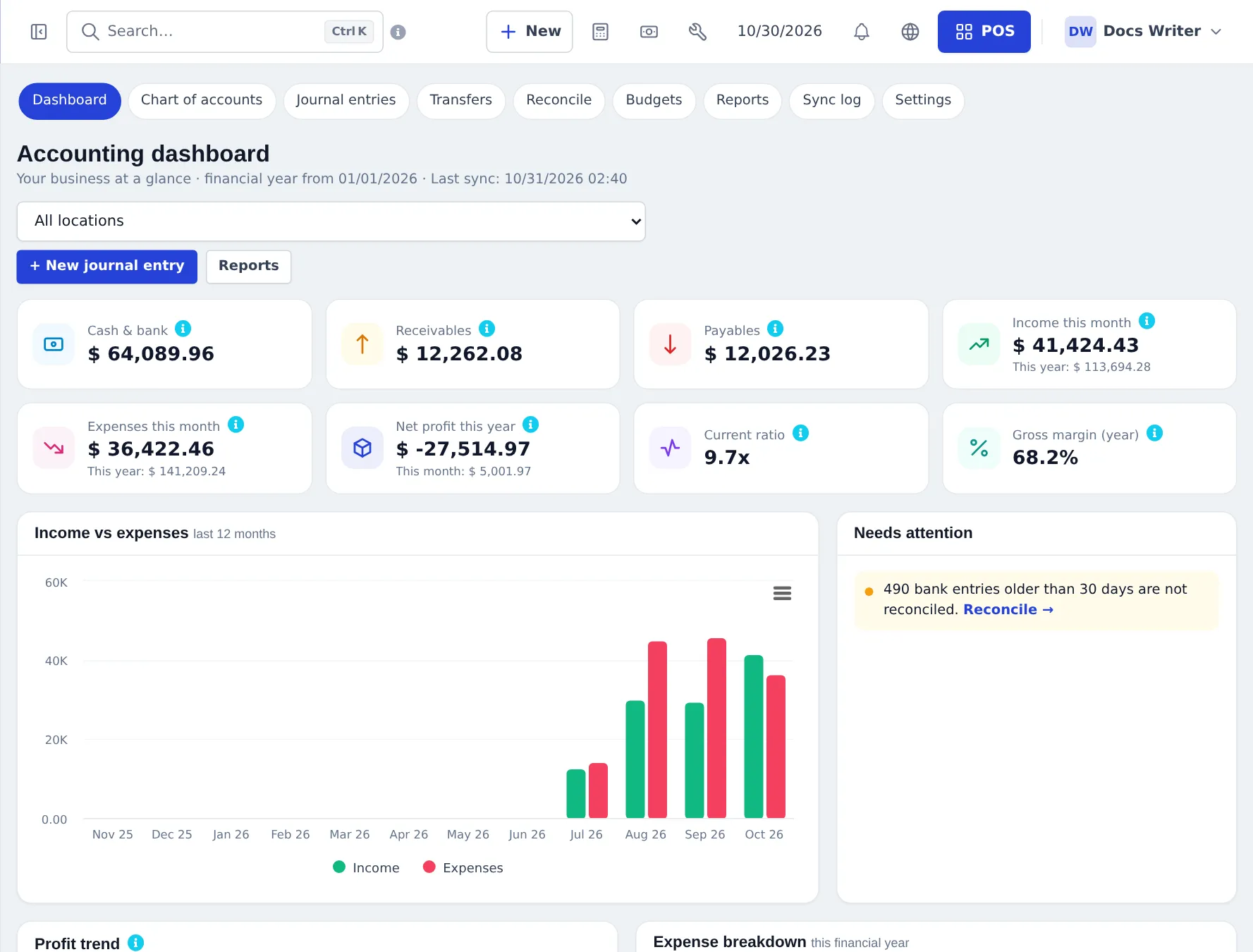1253x952 pixels.
Task: Open the globe language icon
Action: (x=910, y=32)
